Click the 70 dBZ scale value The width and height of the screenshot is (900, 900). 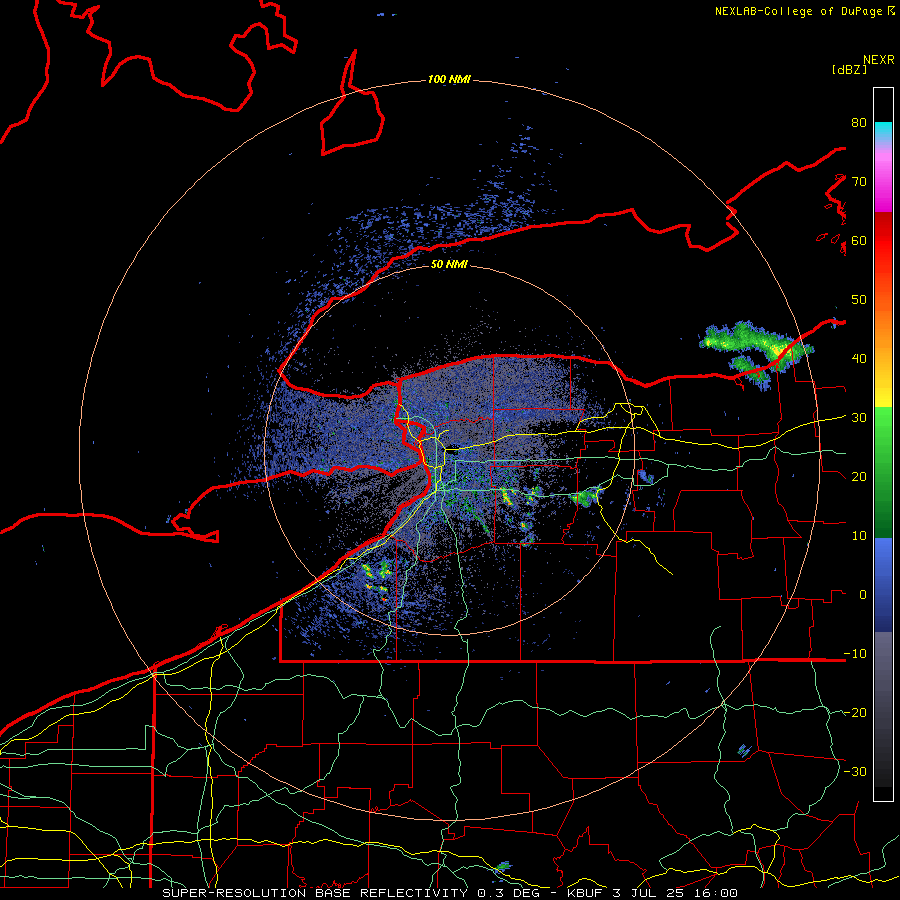click(859, 182)
